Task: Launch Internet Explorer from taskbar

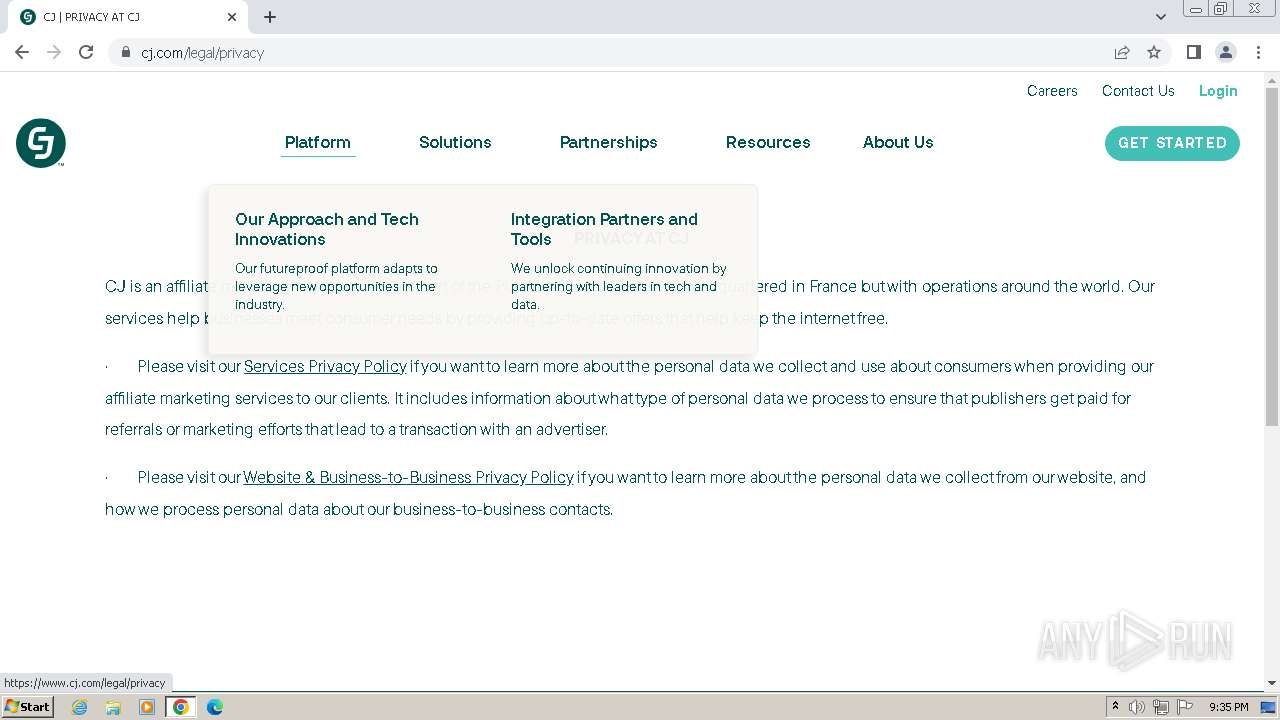Action: 80,707
